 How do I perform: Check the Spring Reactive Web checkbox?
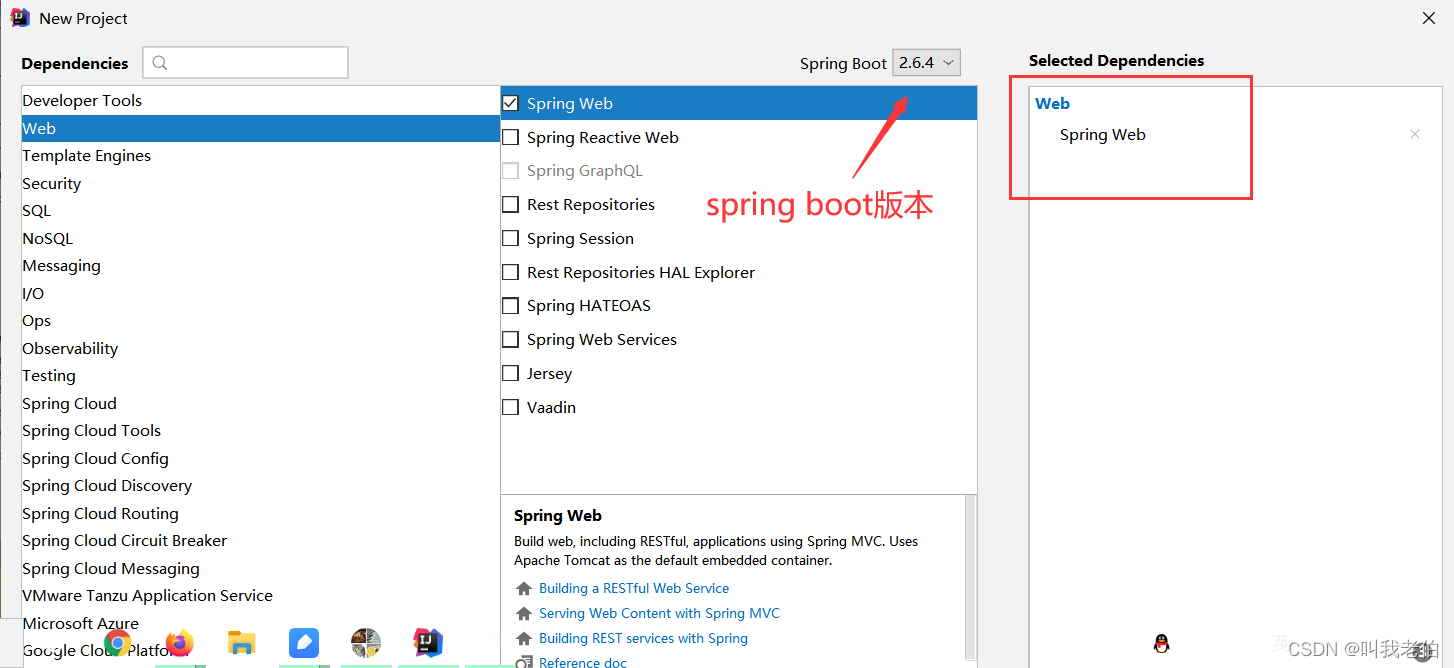coord(510,137)
